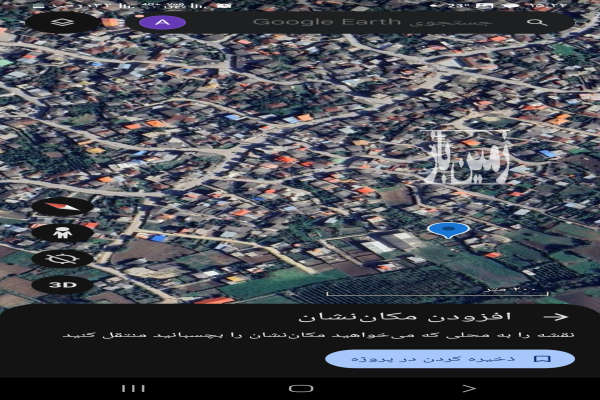Viewport: 600px width, 400px height.
Task: Tap the Android back navigation button
Action: click(468, 388)
